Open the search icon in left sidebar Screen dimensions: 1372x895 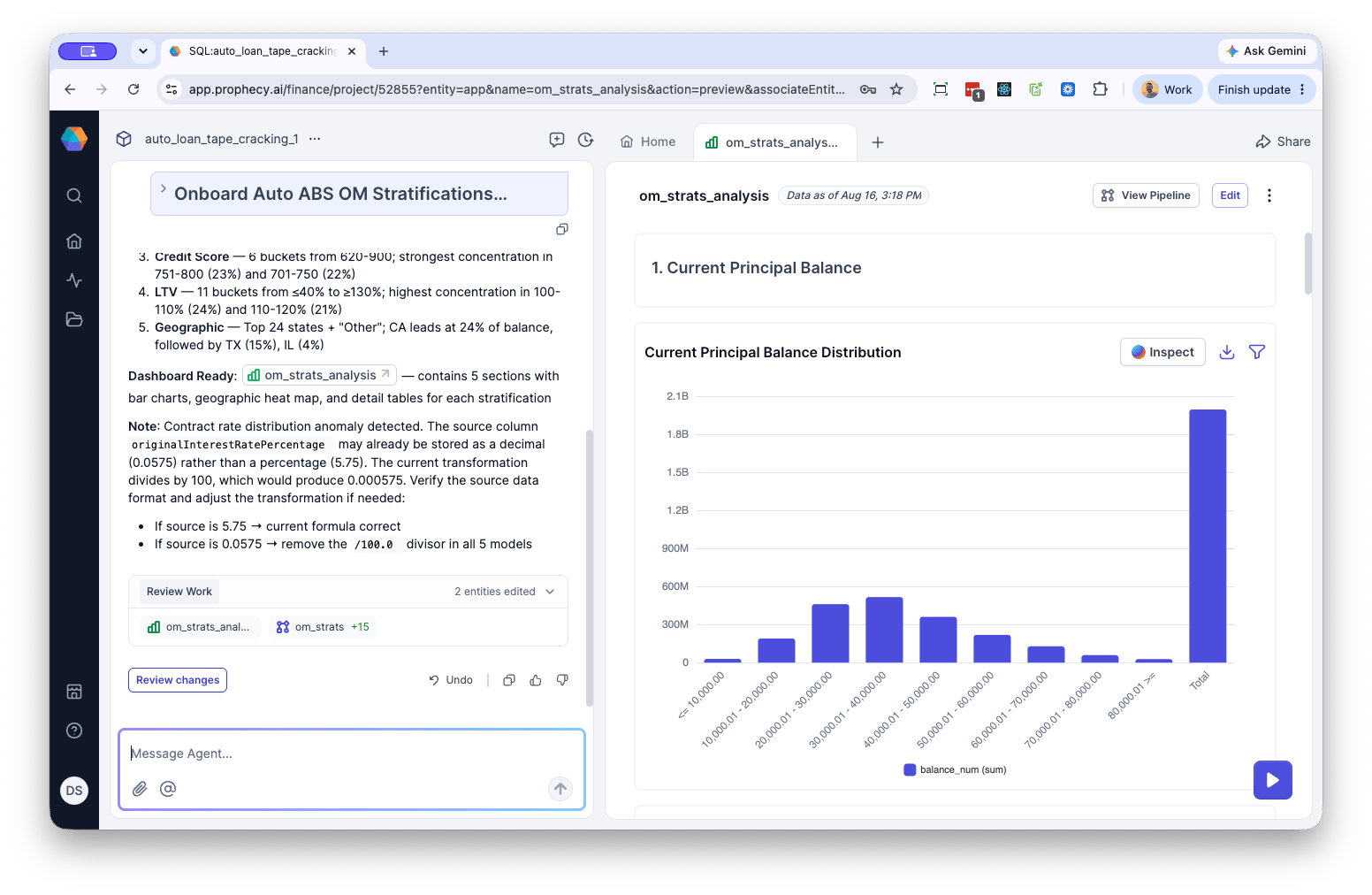pyautogui.click(x=74, y=195)
